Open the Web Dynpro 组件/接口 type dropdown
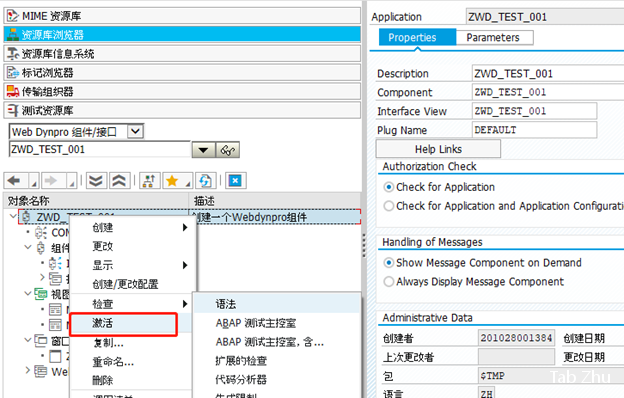Viewport: 624px width, 398px height. (135, 131)
